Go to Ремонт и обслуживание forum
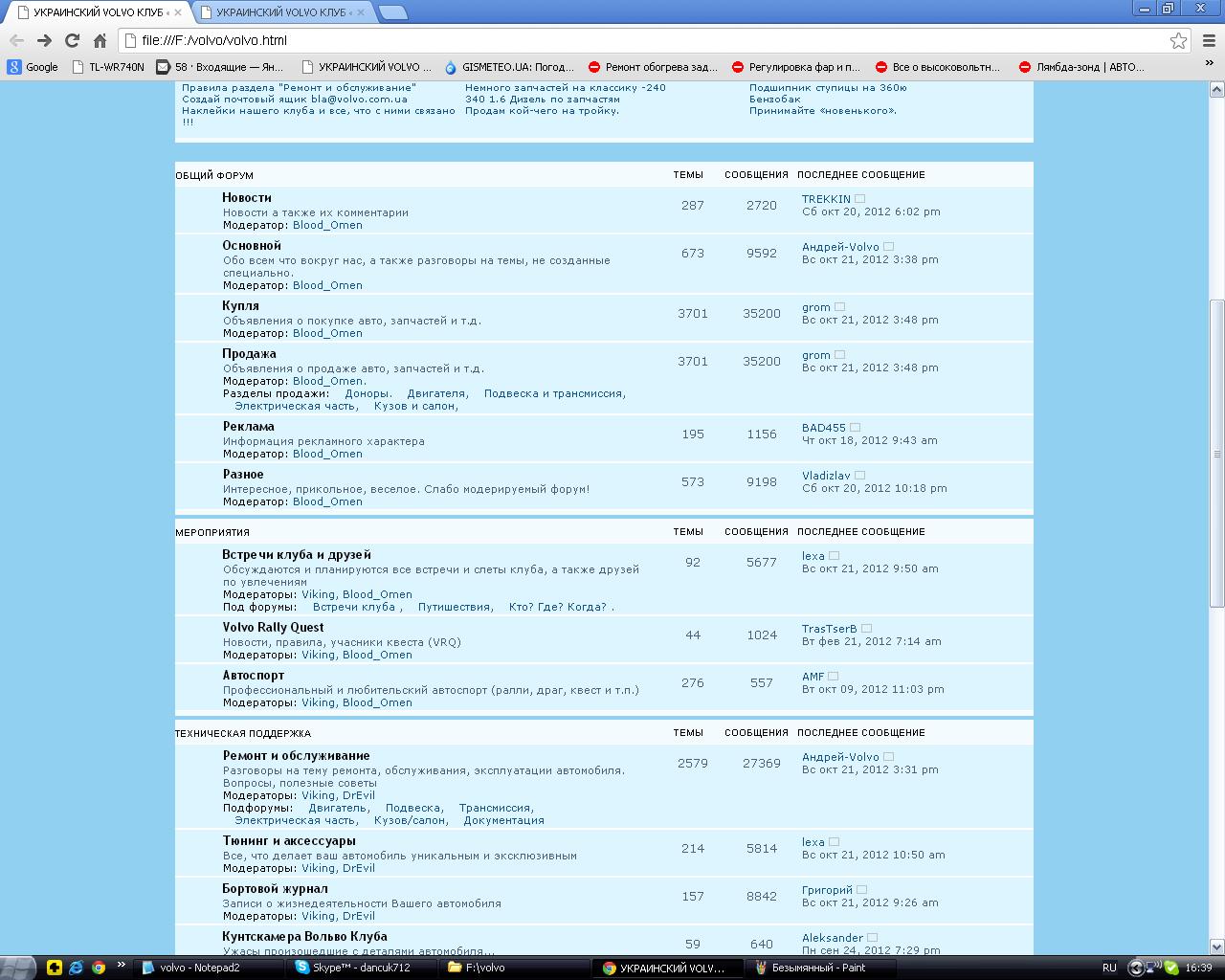The width and height of the screenshot is (1225, 980). 296,756
